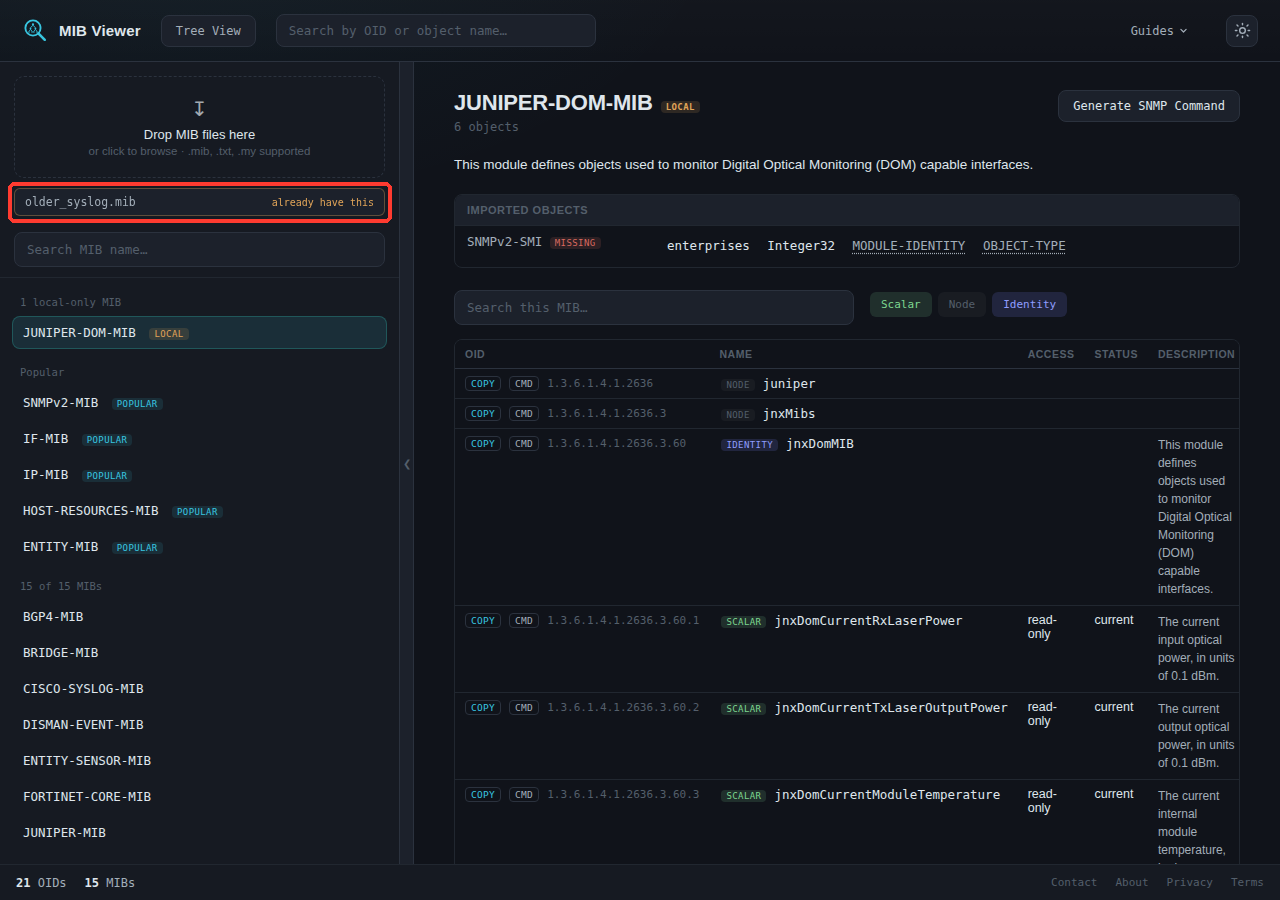The image size is (1280, 900).
Task: Open ENTITY-MIB from the Popular list
Action: tap(199, 547)
